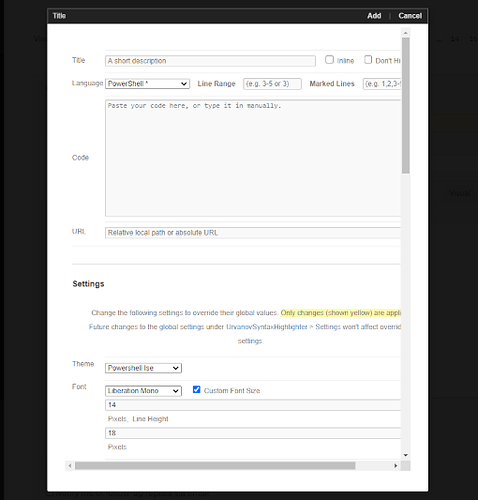Image resolution: width=478 pixels, height=500 pixels.
Task: Tick the Don't Highlight checkbox
Action: 368,60
